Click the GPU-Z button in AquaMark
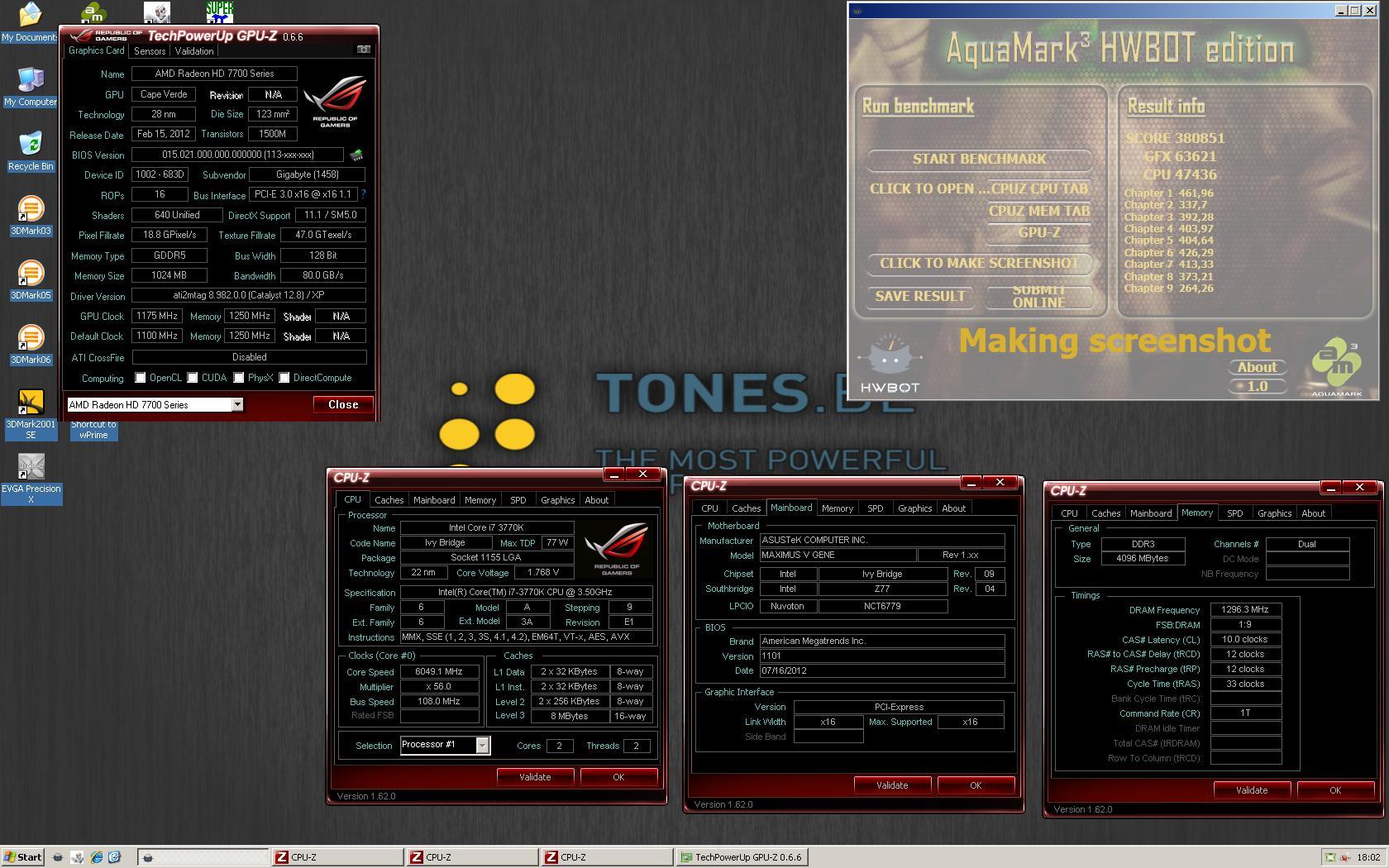This screenshot has height=868, width=1389. point(1038,232)
